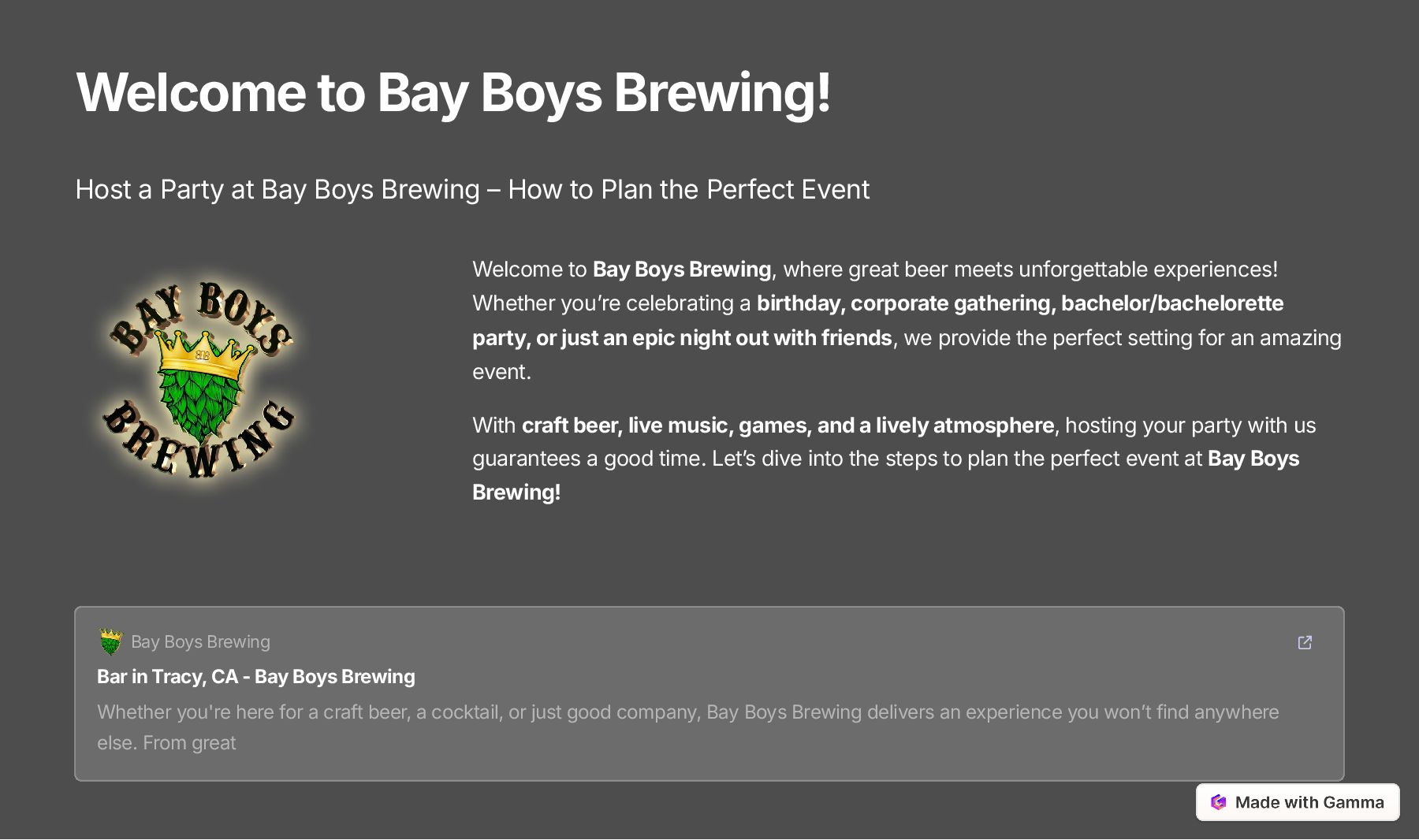Click the link card description text
Viewport: 1419px width, 840px height.
(x=688, y=727)
